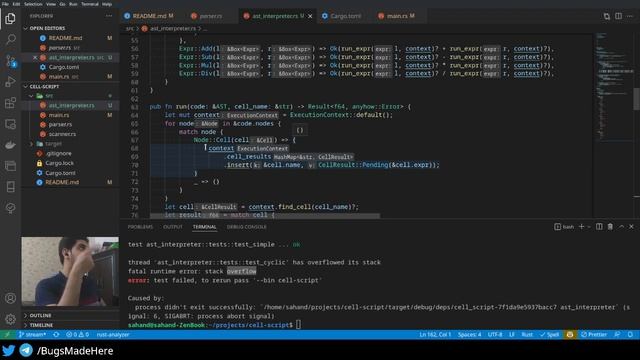Open the Explorer view in activity bar
Screen dimensions: 640x360
point(10,18)
